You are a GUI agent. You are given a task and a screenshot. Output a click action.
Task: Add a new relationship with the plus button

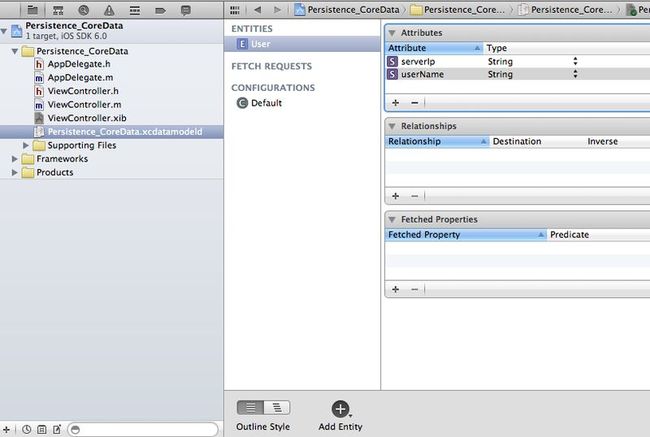point(395,196)
